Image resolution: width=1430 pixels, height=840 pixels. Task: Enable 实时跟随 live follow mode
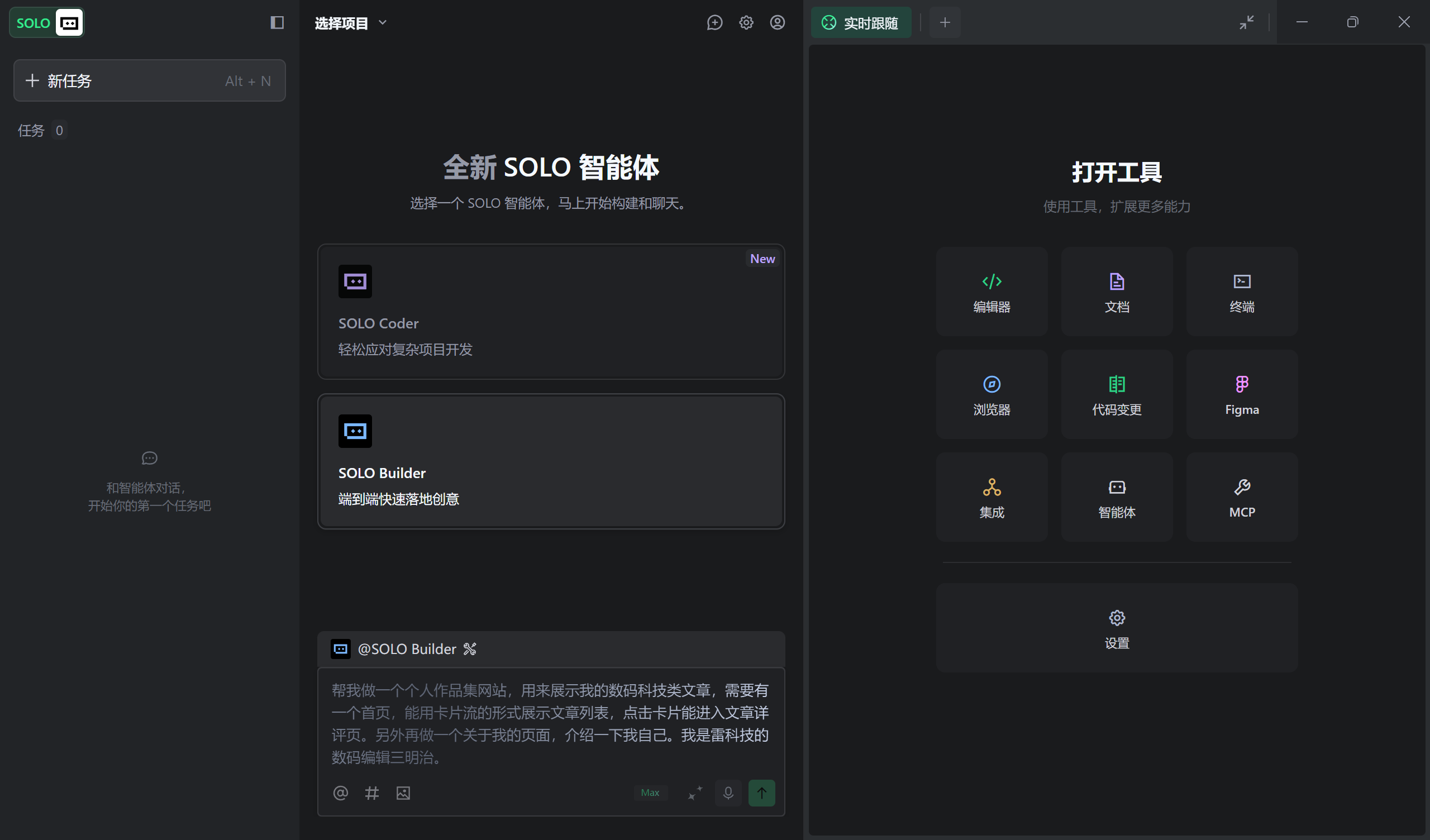861,23
